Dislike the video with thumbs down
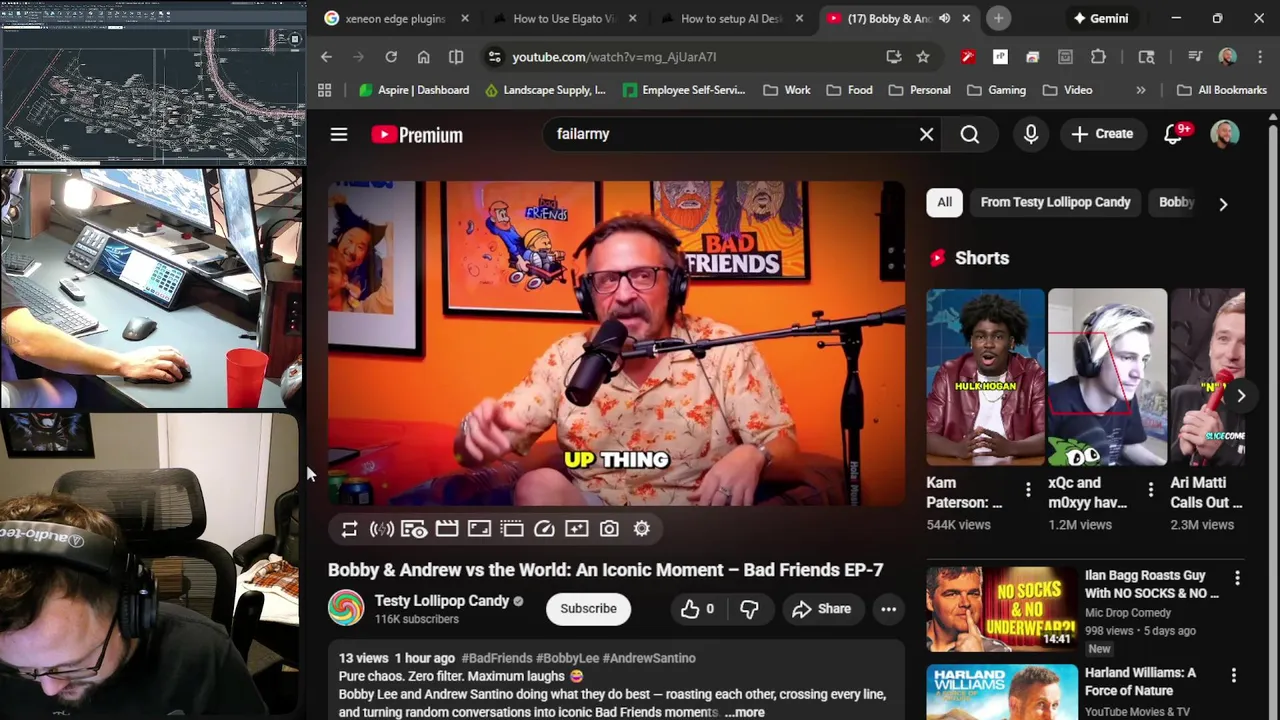1280x720 pixels. click(749, 609)
